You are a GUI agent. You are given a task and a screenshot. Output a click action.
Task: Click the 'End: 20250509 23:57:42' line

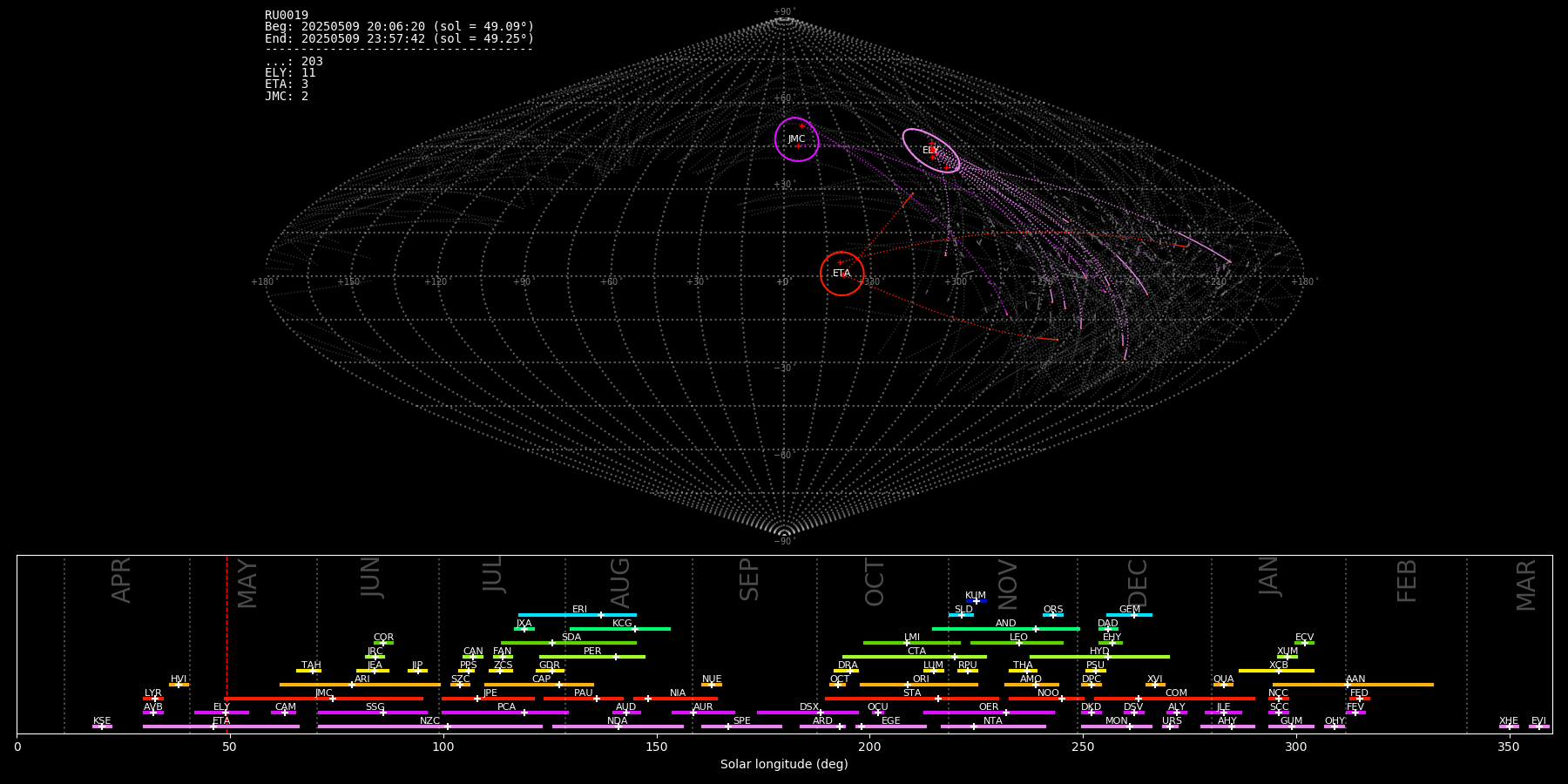pyautogui.click(x=399, y=38)
